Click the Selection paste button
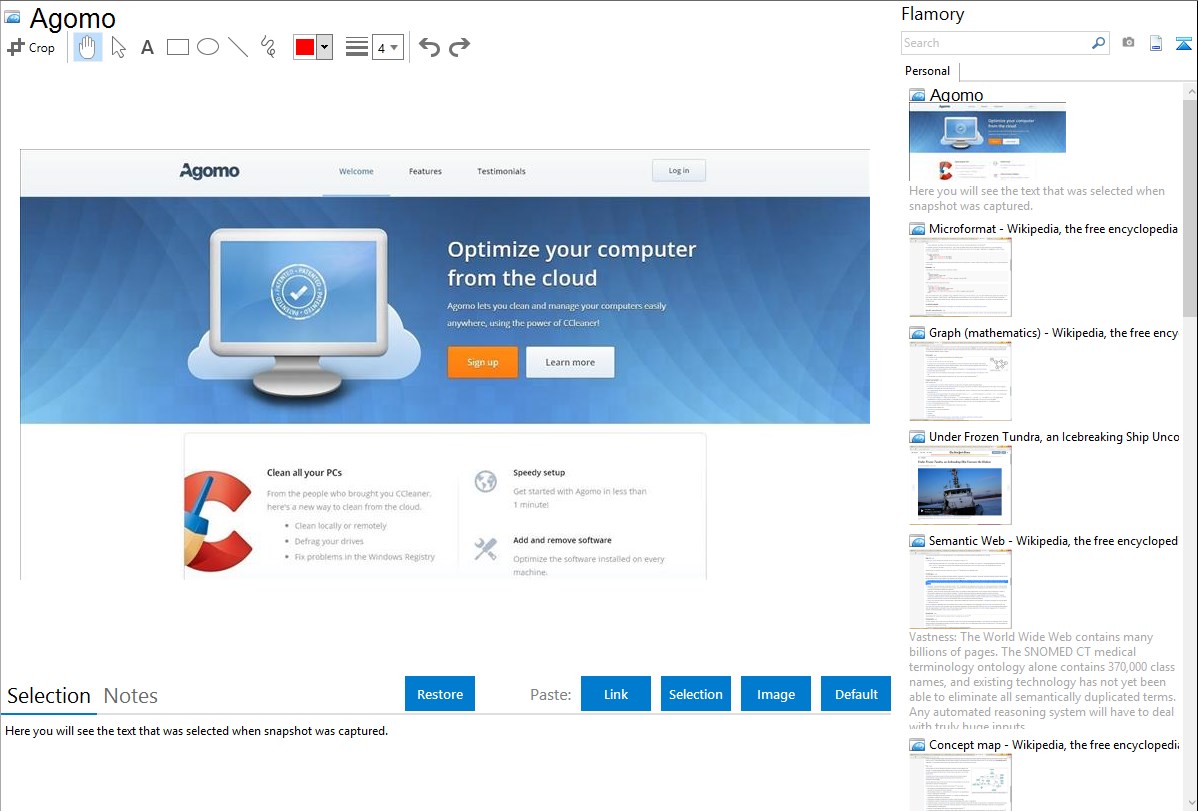Viewport: 1198px width, 811px height. [696, 694]
